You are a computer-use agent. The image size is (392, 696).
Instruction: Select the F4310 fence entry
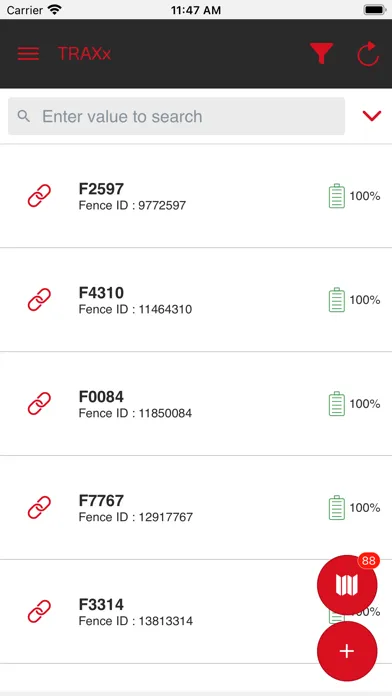(x=196, y=300)
